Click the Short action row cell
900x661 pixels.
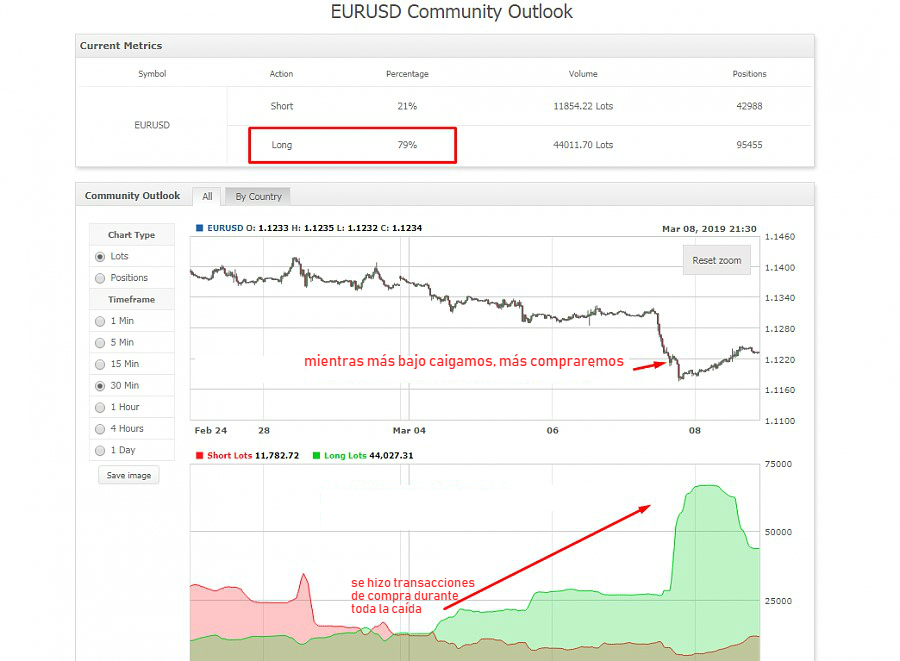pyautogui.click(x=282, y=106)
